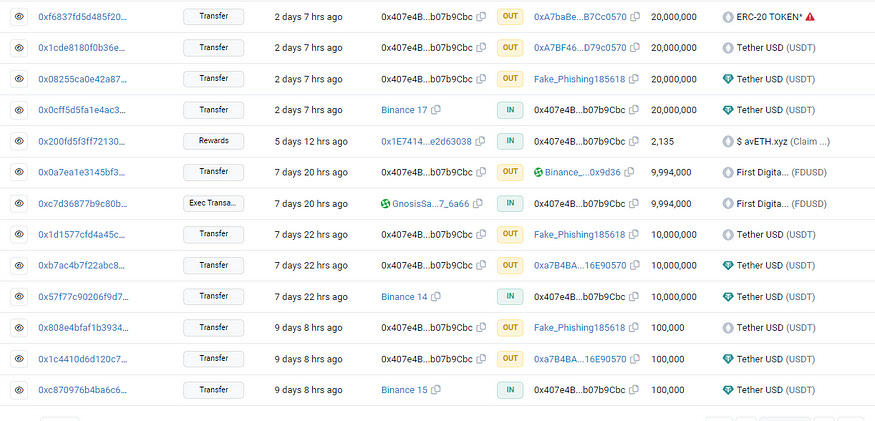This screenshot has width=875, height=421.
Task: Copy 0xa7B4BA...16E90570 address in the 10,000,000 row
Action: [x=635, y=266]
